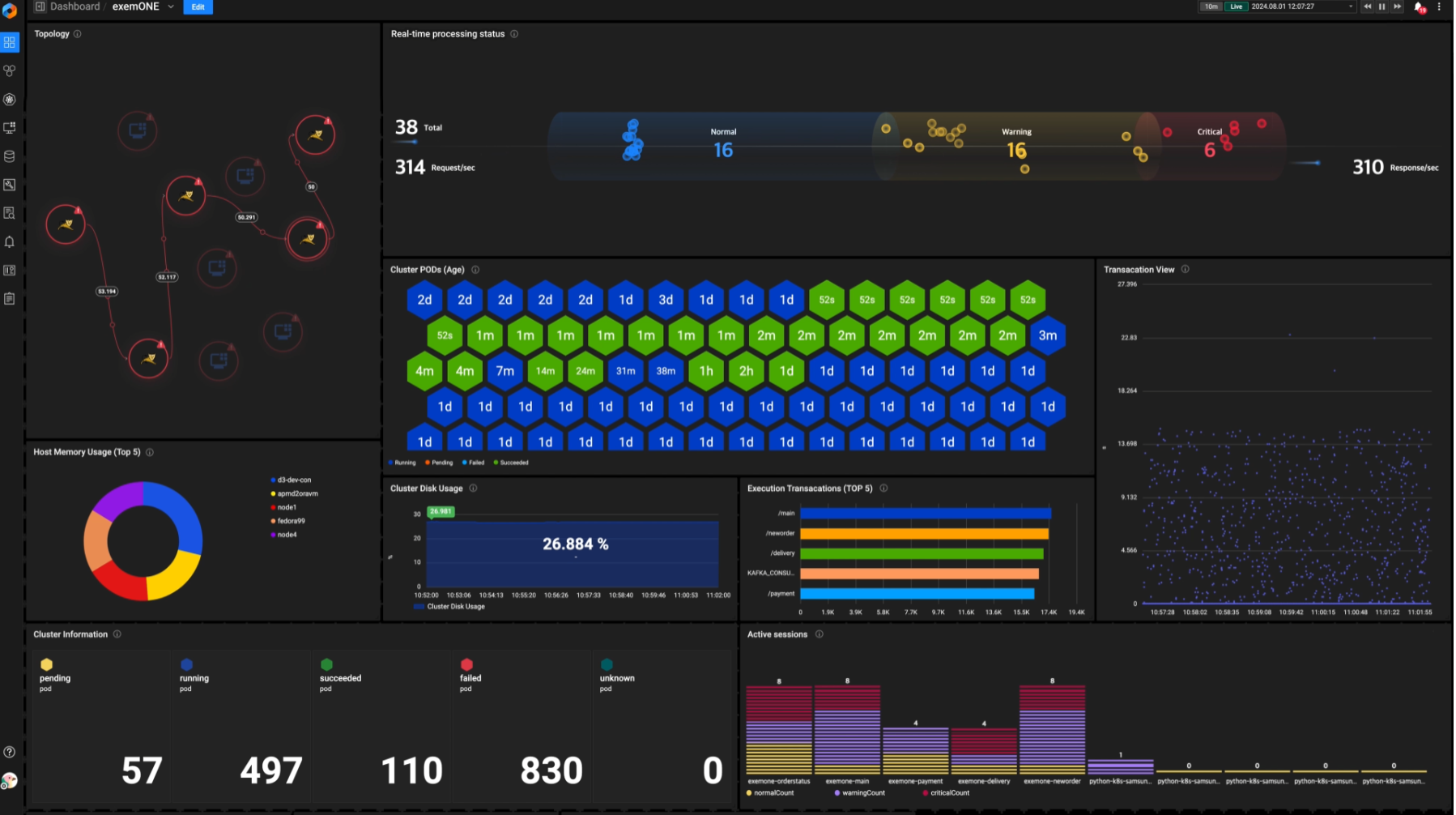
Task: Click the database icon in sidebar
Action: [10, 156]
